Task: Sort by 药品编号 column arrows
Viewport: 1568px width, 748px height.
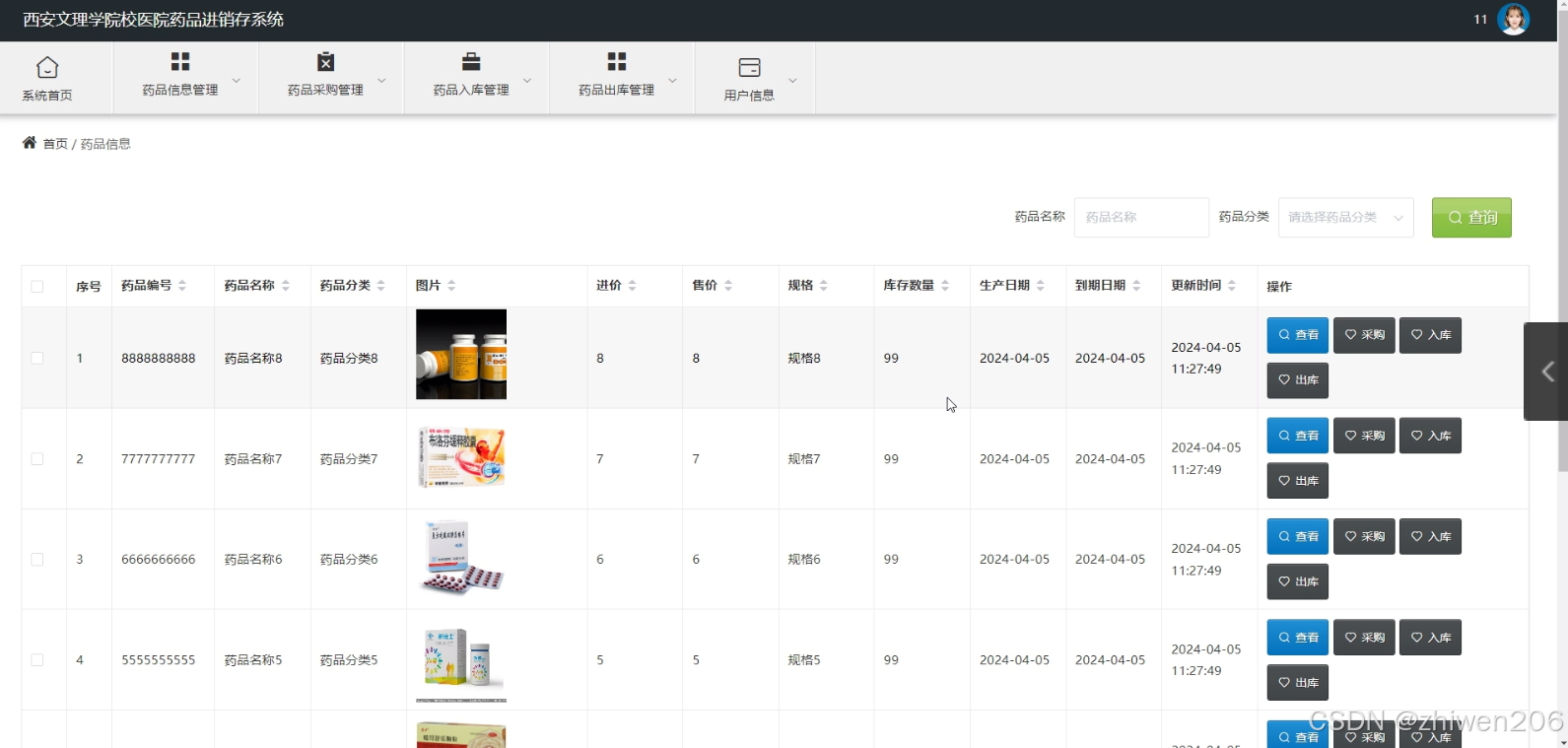Action: tap(182, 286)
